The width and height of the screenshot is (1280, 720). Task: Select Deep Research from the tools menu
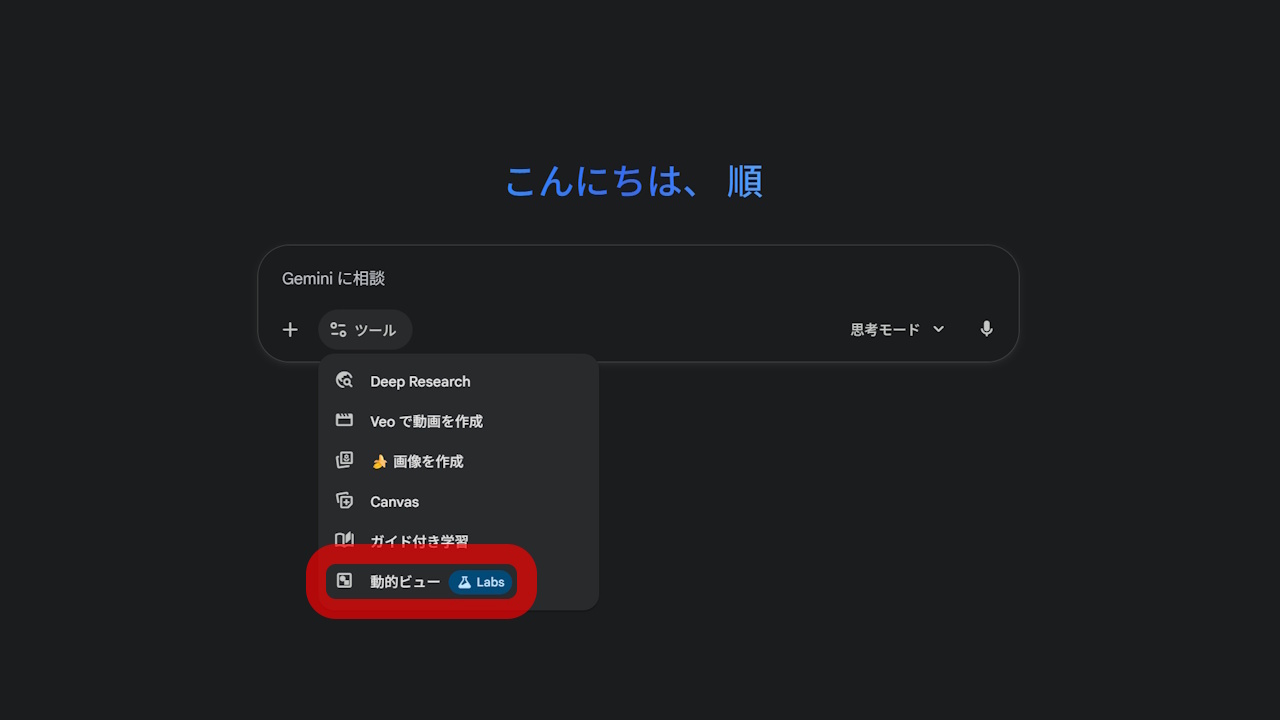[x=420, y=381]
